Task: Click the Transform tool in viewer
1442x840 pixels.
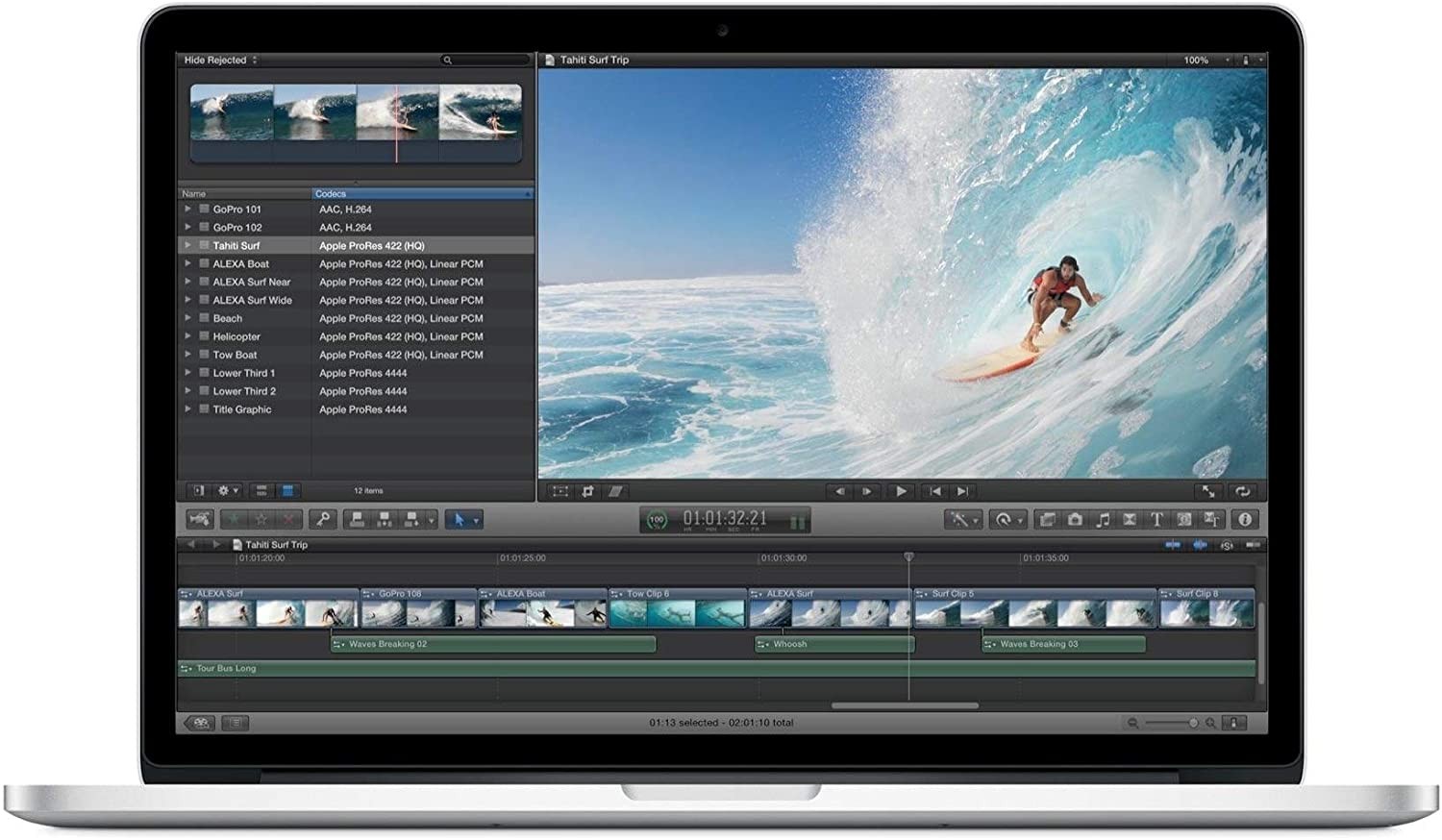Action: pyautogui.click(x=559, y=491)
